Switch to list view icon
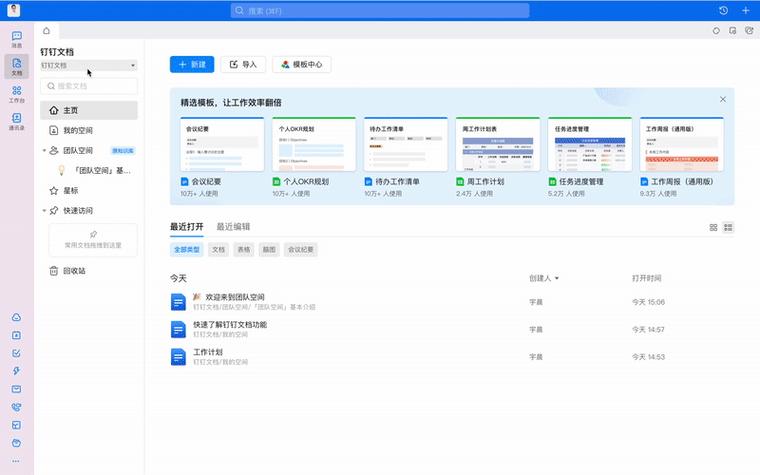Screen dimensions: 760x475 [x=728, y=227]
